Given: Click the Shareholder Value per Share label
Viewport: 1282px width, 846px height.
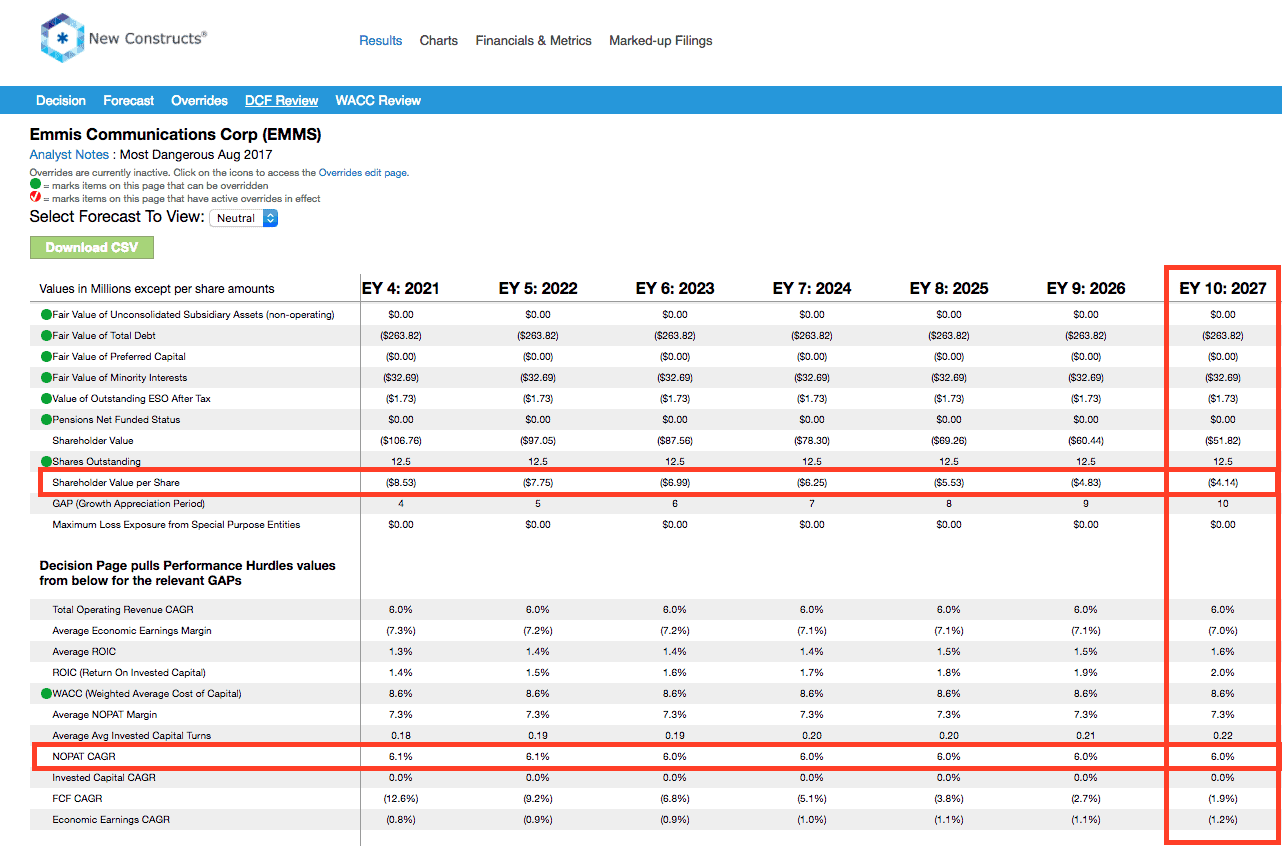Looking at the screenshot, I should pyautogui.click(x=114, y=483).
